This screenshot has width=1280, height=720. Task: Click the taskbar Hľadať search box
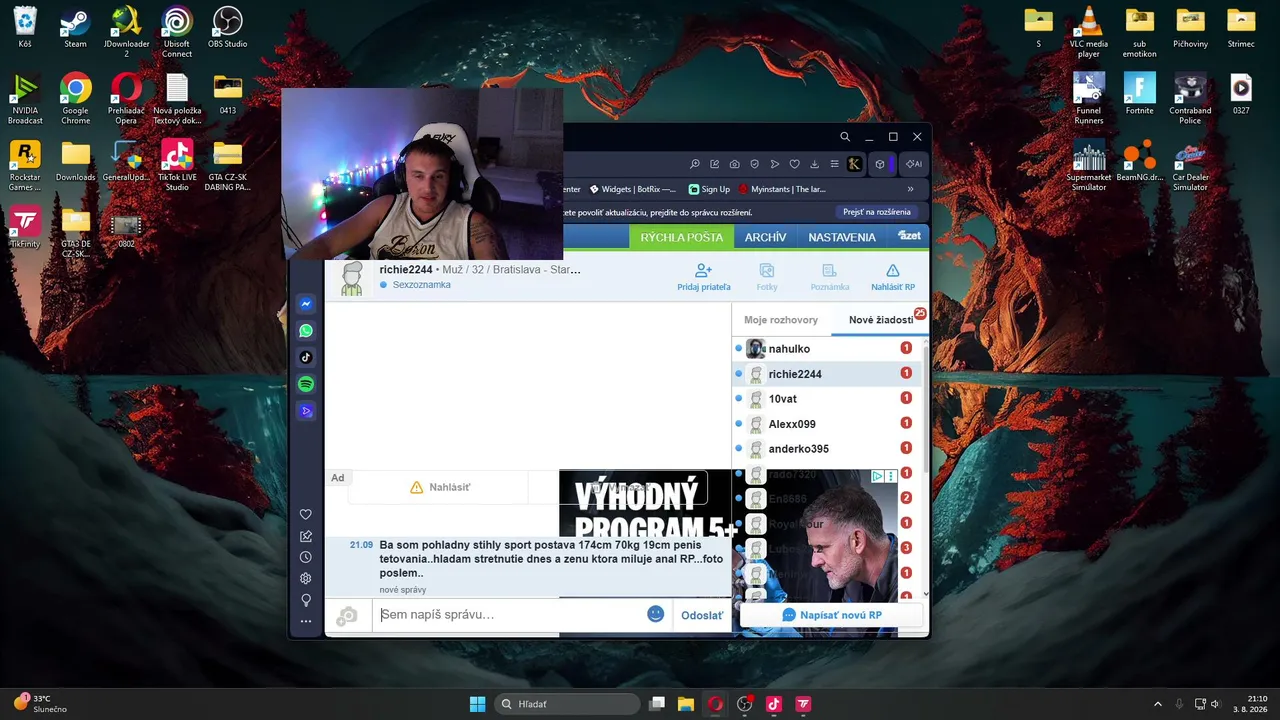click(x=567, y=704)
